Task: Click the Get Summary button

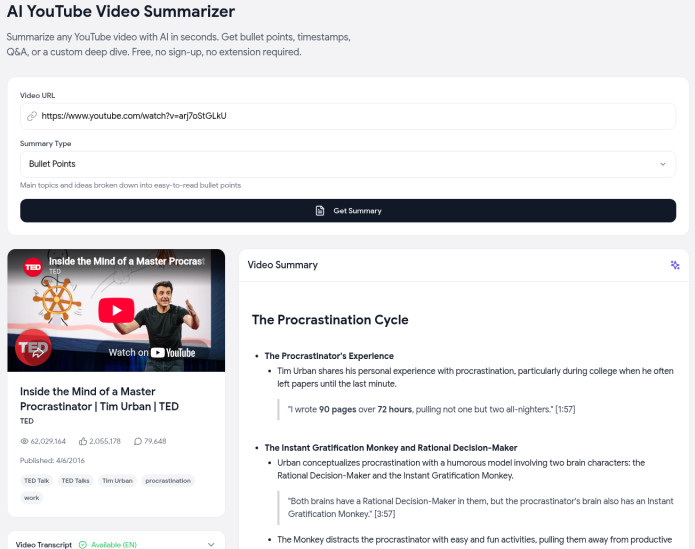Action: click(x=348, y=210)
